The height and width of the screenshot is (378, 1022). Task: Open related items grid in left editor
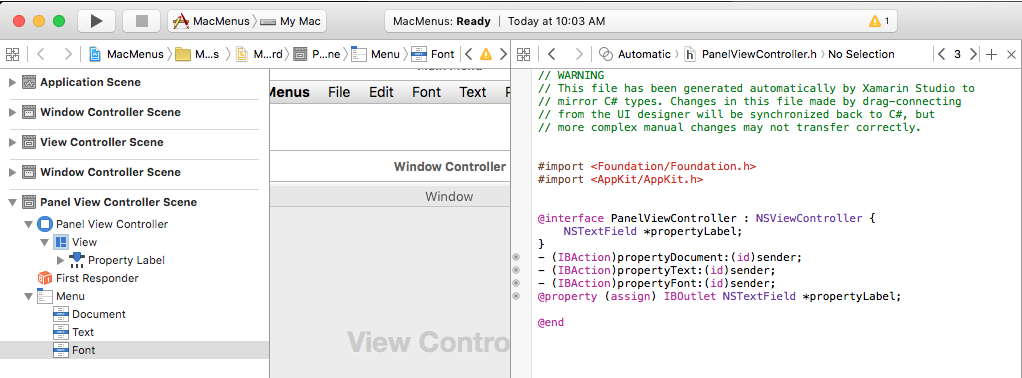(x=12, y=54)
